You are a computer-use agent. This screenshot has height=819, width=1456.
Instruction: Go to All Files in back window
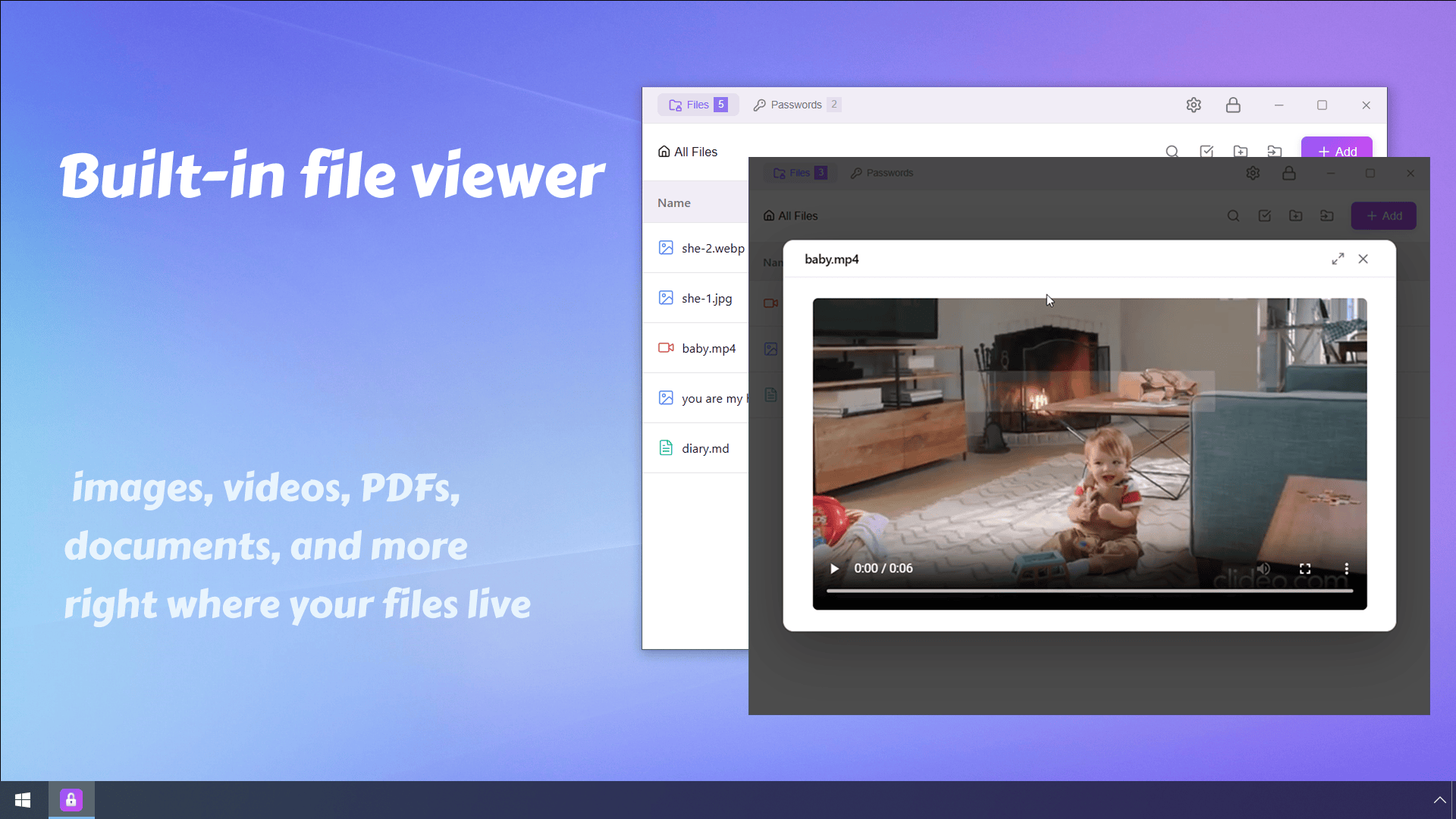tap(687, 152)
